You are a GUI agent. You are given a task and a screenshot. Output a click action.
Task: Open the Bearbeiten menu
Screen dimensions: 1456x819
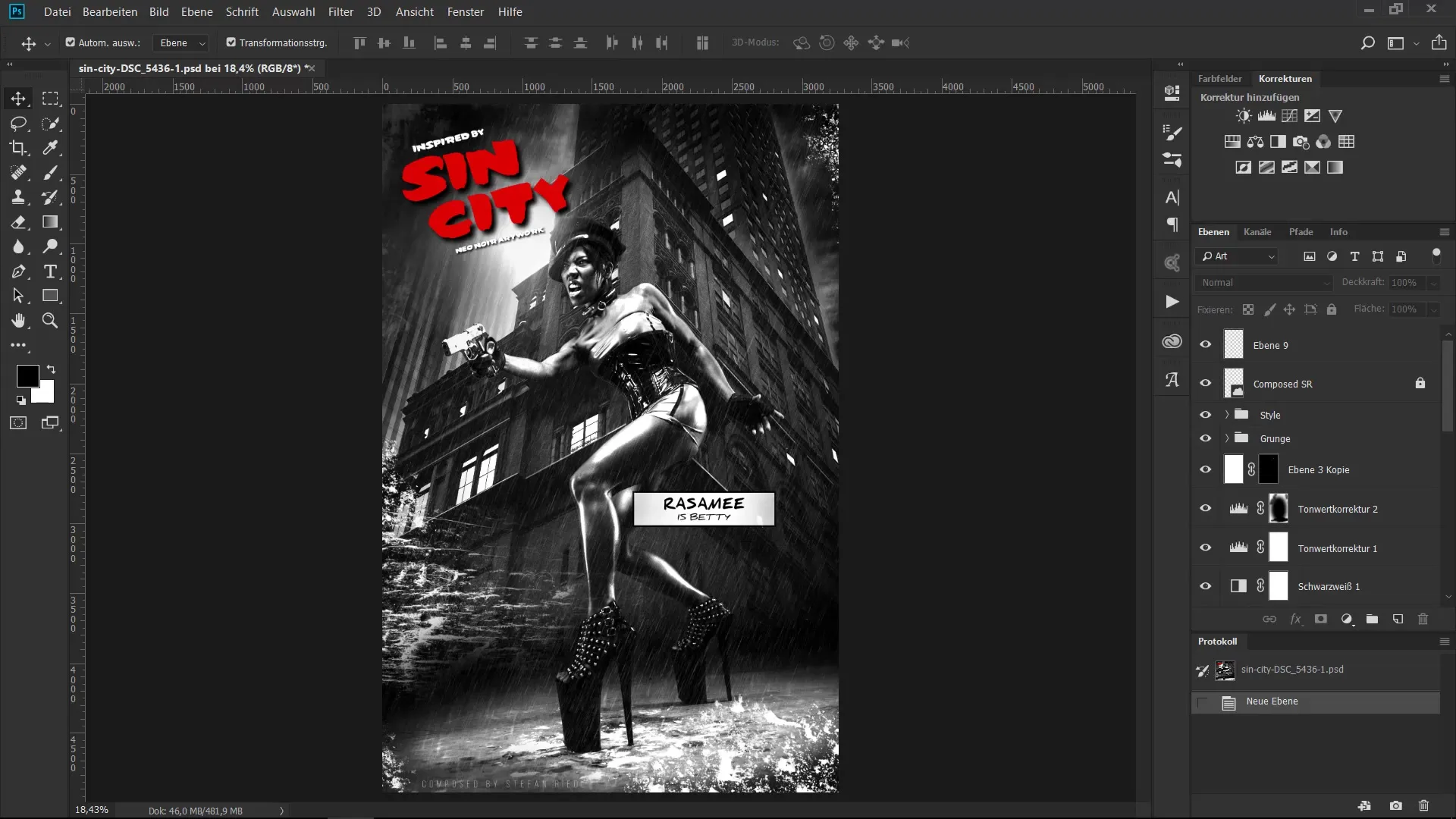click(x=110, y=12)
